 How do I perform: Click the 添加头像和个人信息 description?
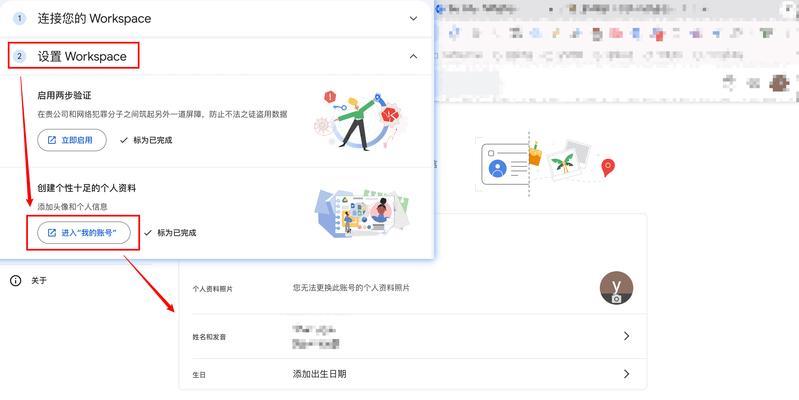pyautogui.click(x=72, y=207)
